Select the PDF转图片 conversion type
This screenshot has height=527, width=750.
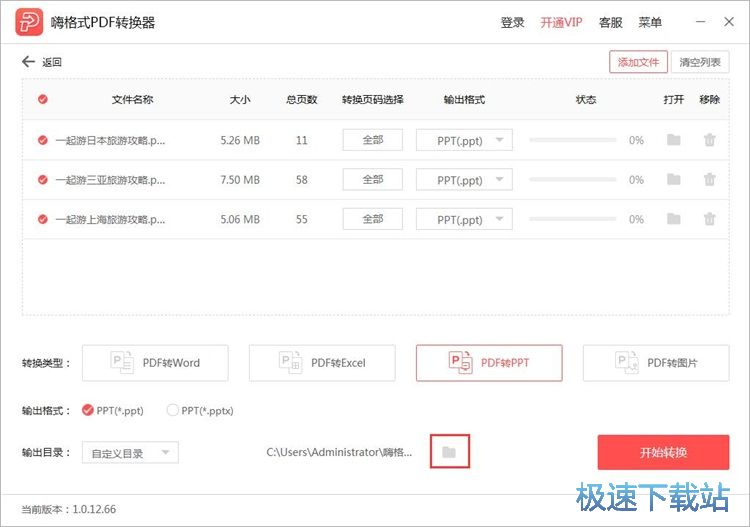click(x=656, y=363)
